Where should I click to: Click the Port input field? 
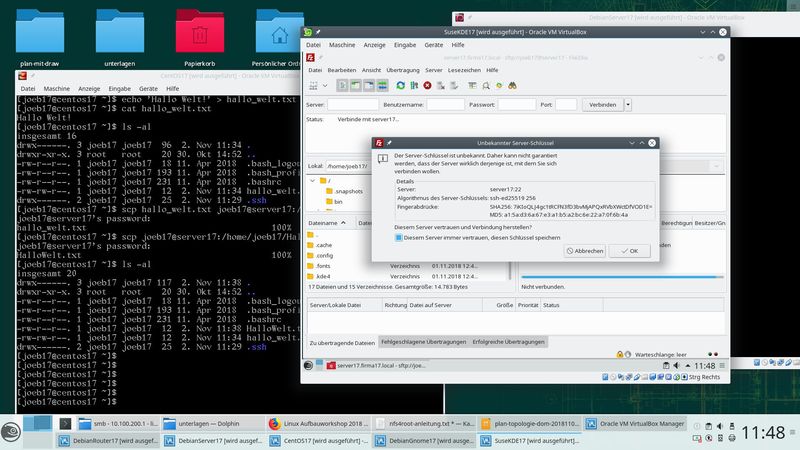click(566, 105)
